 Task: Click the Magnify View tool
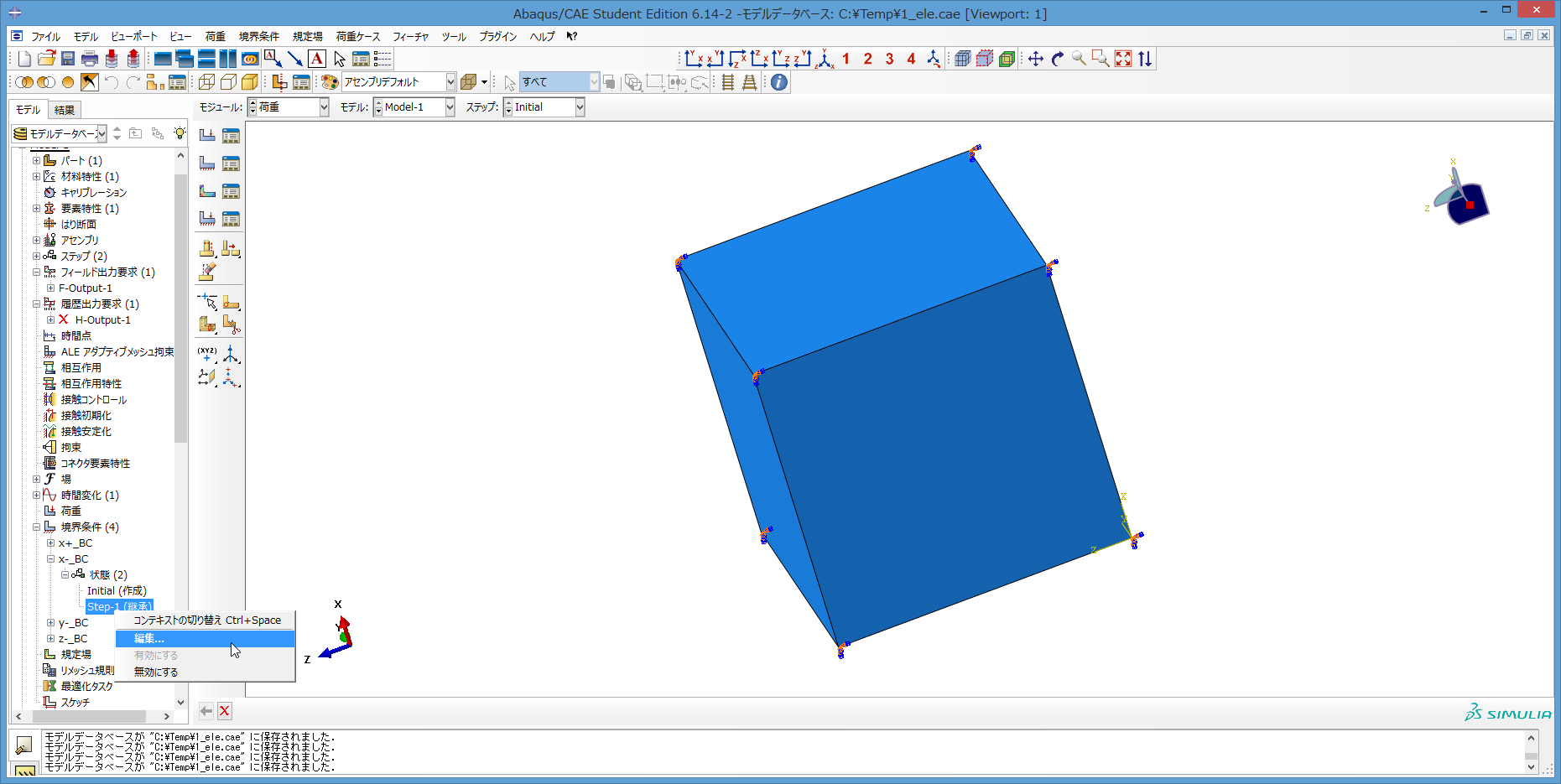(x=1079, y=59)
